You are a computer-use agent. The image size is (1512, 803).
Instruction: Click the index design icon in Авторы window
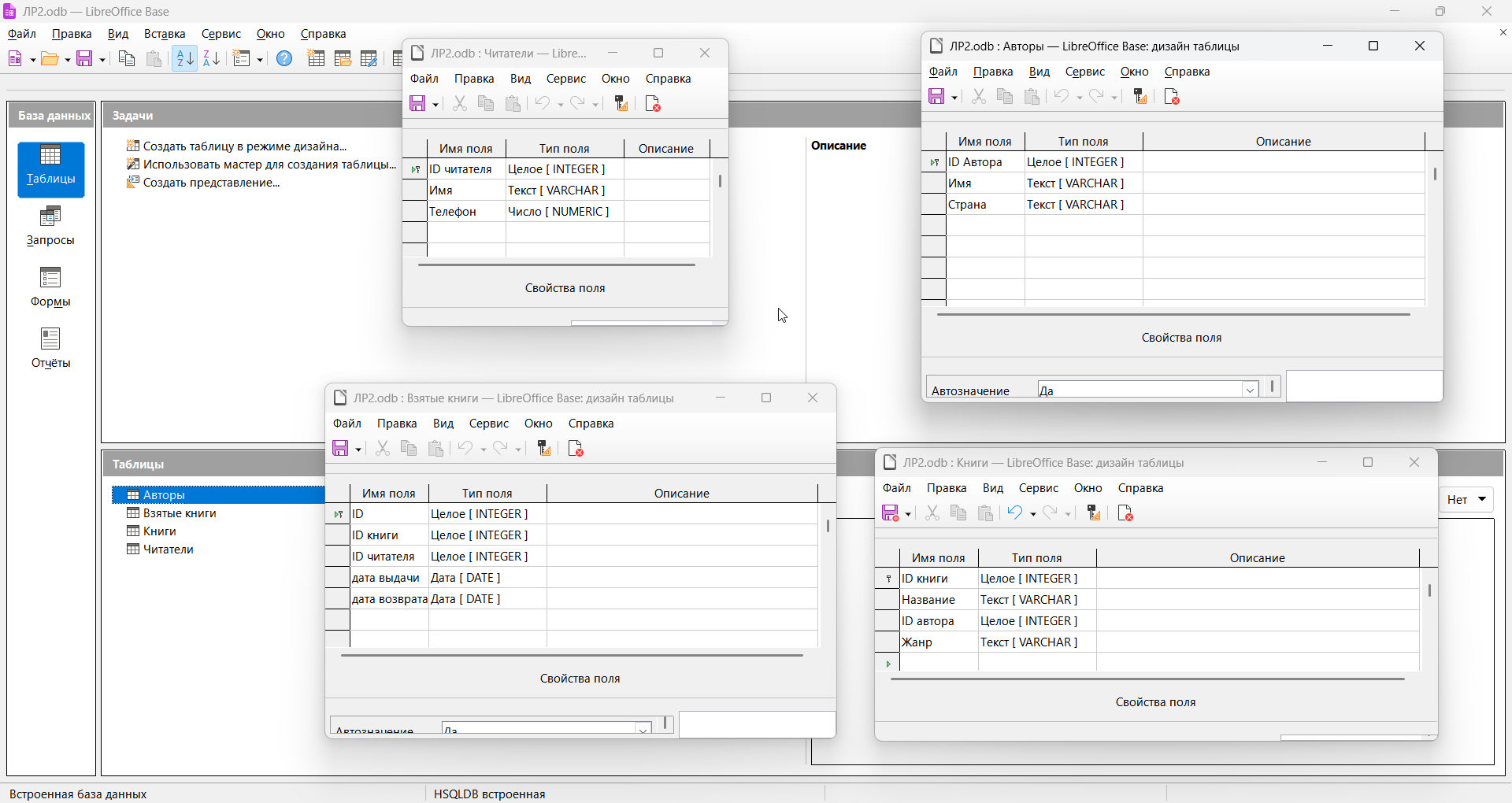click(1140, 97)
